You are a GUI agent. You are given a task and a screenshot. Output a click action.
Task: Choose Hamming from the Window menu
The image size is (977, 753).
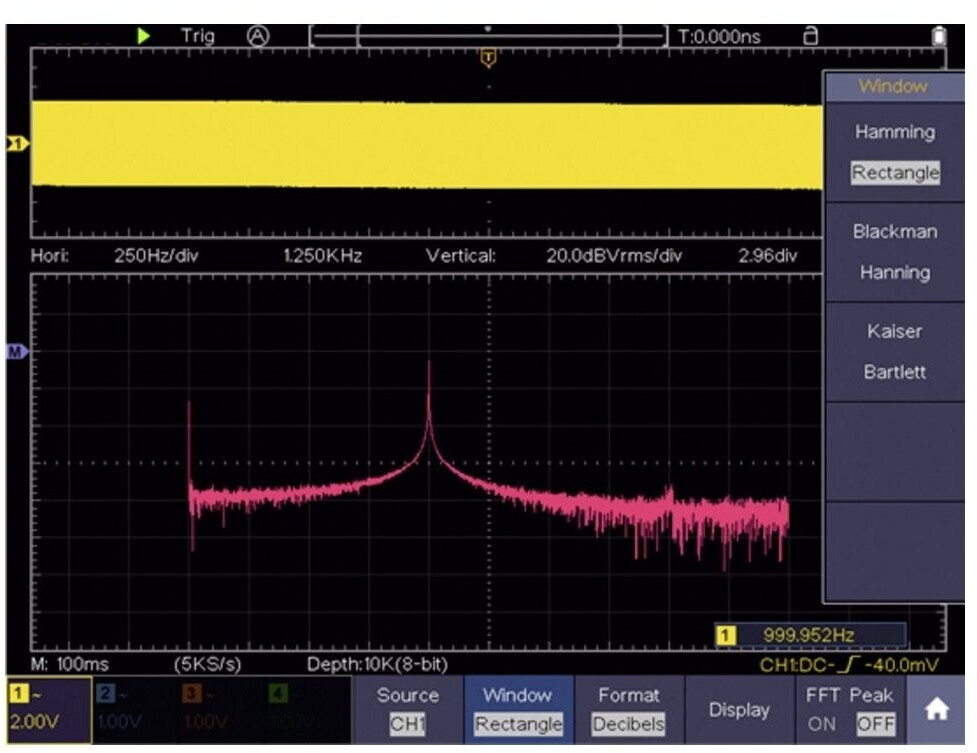point(895,132)
